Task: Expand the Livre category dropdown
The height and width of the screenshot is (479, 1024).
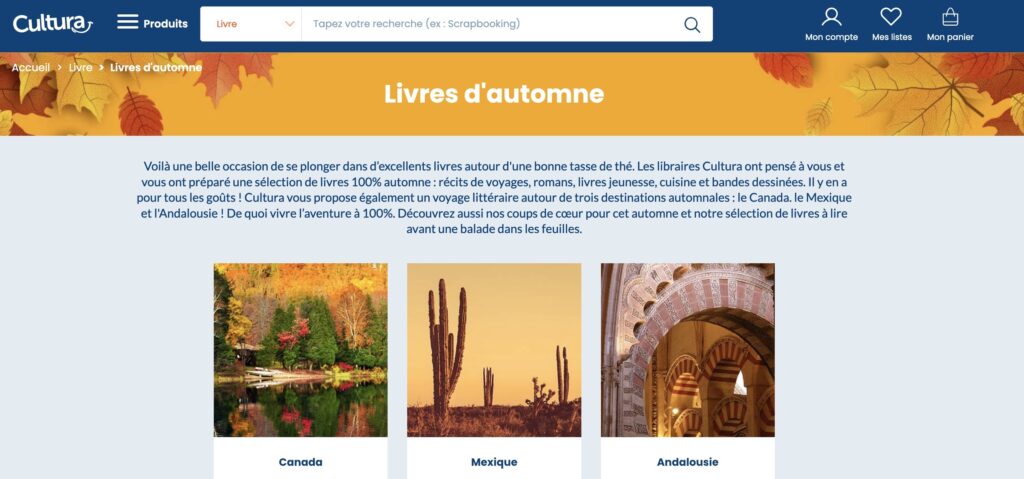Action: (x=251, y=24)
